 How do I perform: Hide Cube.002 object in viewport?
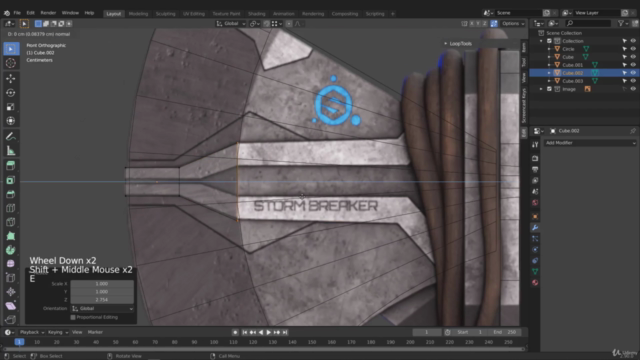click(633, 73)
